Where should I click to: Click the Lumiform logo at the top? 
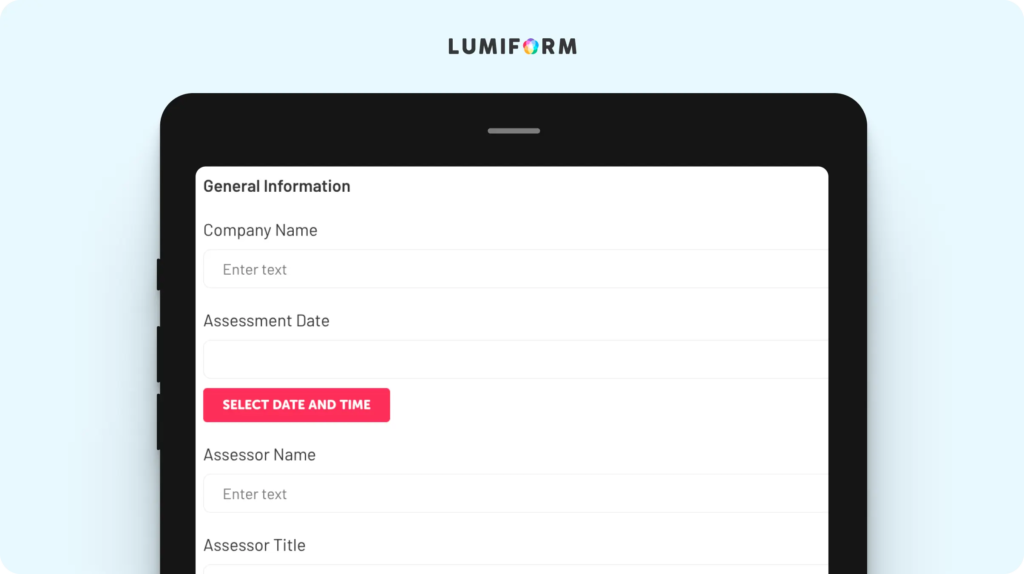coord(513,46)
